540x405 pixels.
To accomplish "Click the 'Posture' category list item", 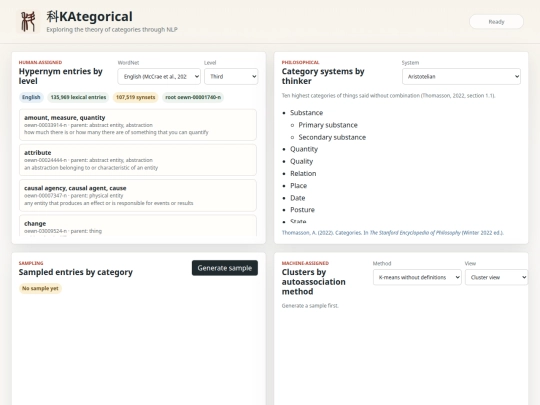I will [302, 210].
